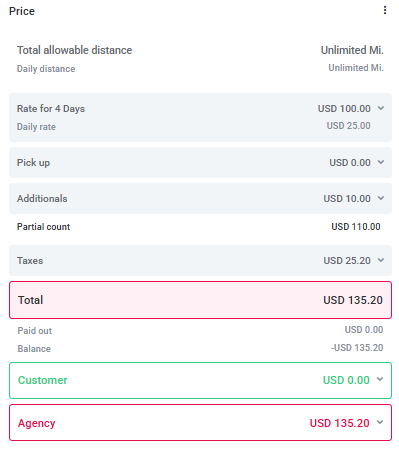Open the three-dot menu beside Price

click(x=385, y=10)
